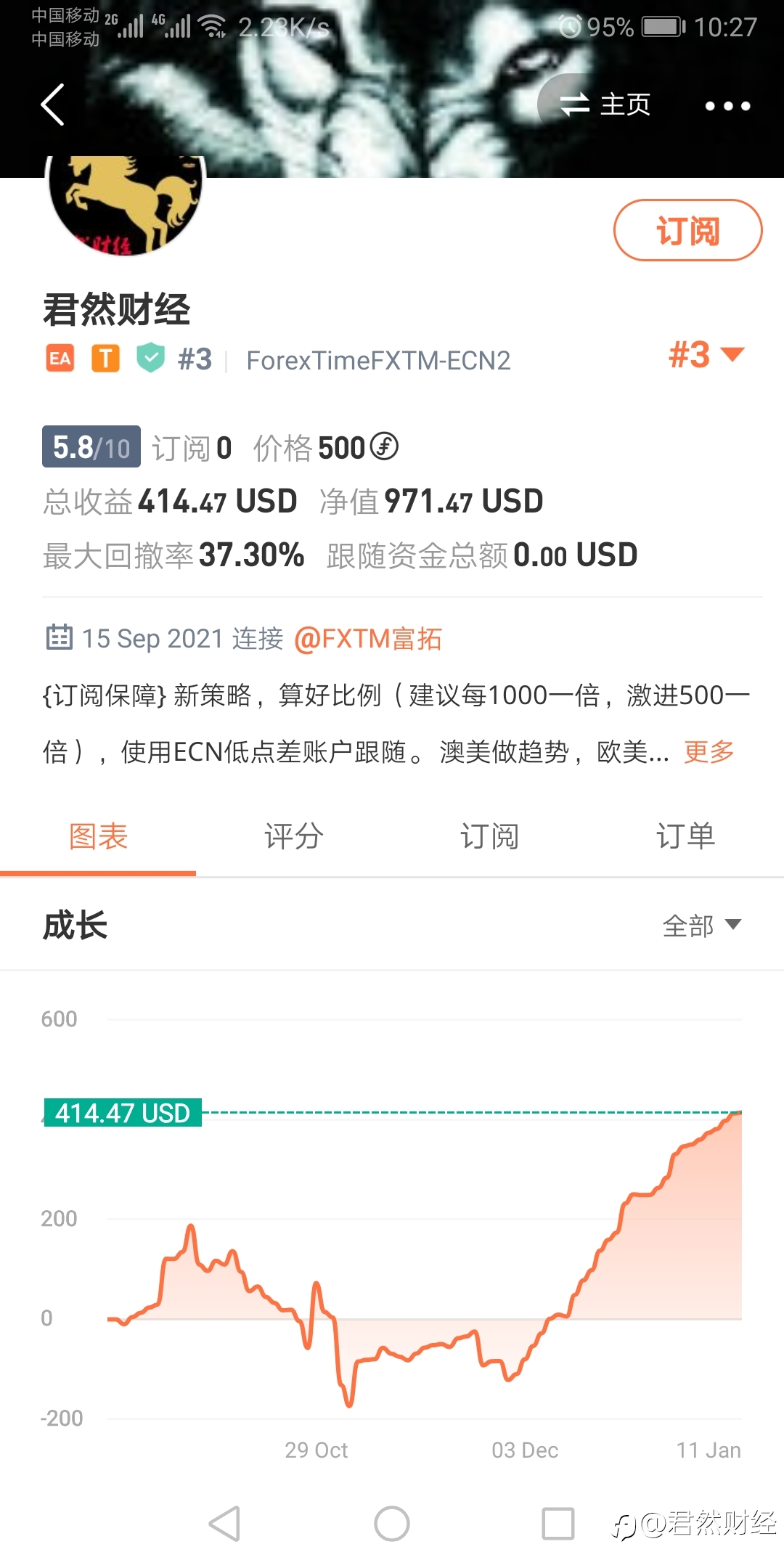Tap the coin icon next to price 500
This screenshot has height=1568, width=784.
click(384, 446)
